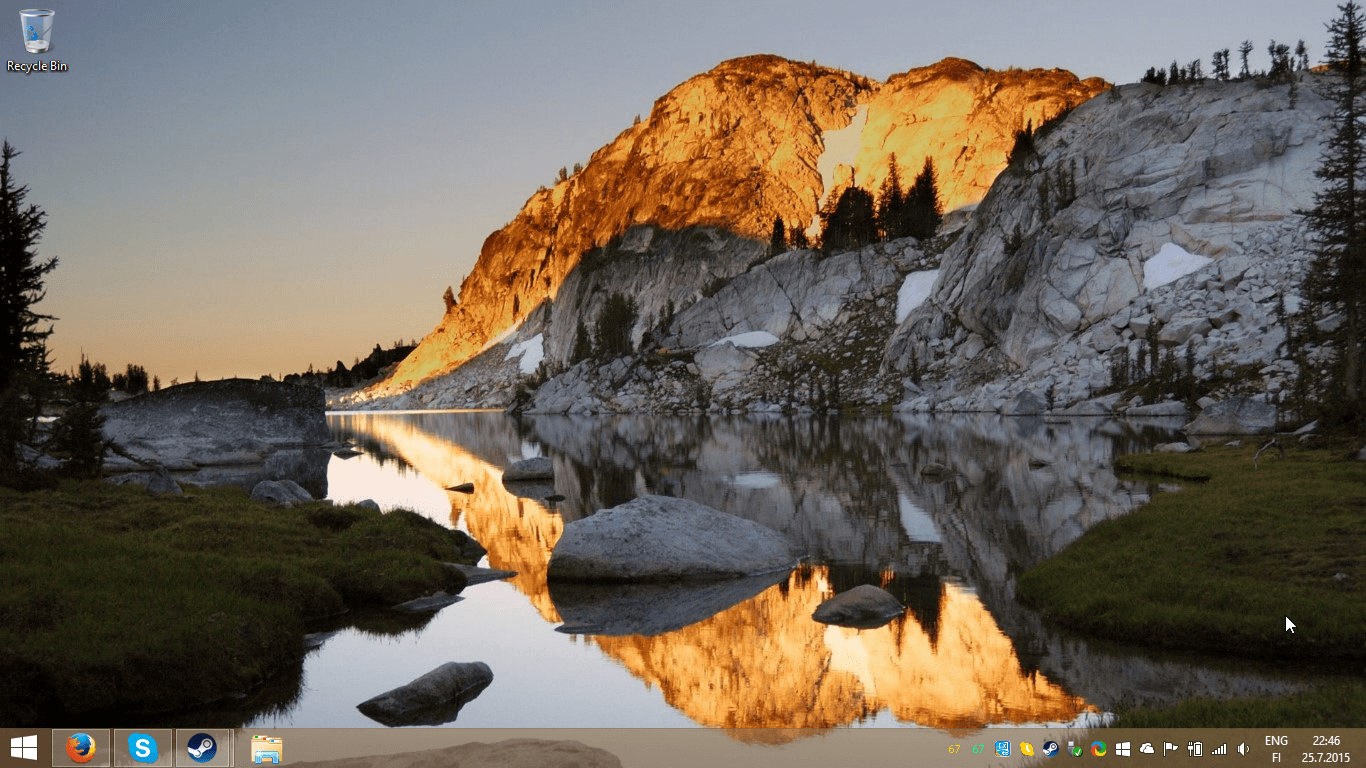
Task: Click the green 67 temperature tray reading
Action: coord(978,749)
